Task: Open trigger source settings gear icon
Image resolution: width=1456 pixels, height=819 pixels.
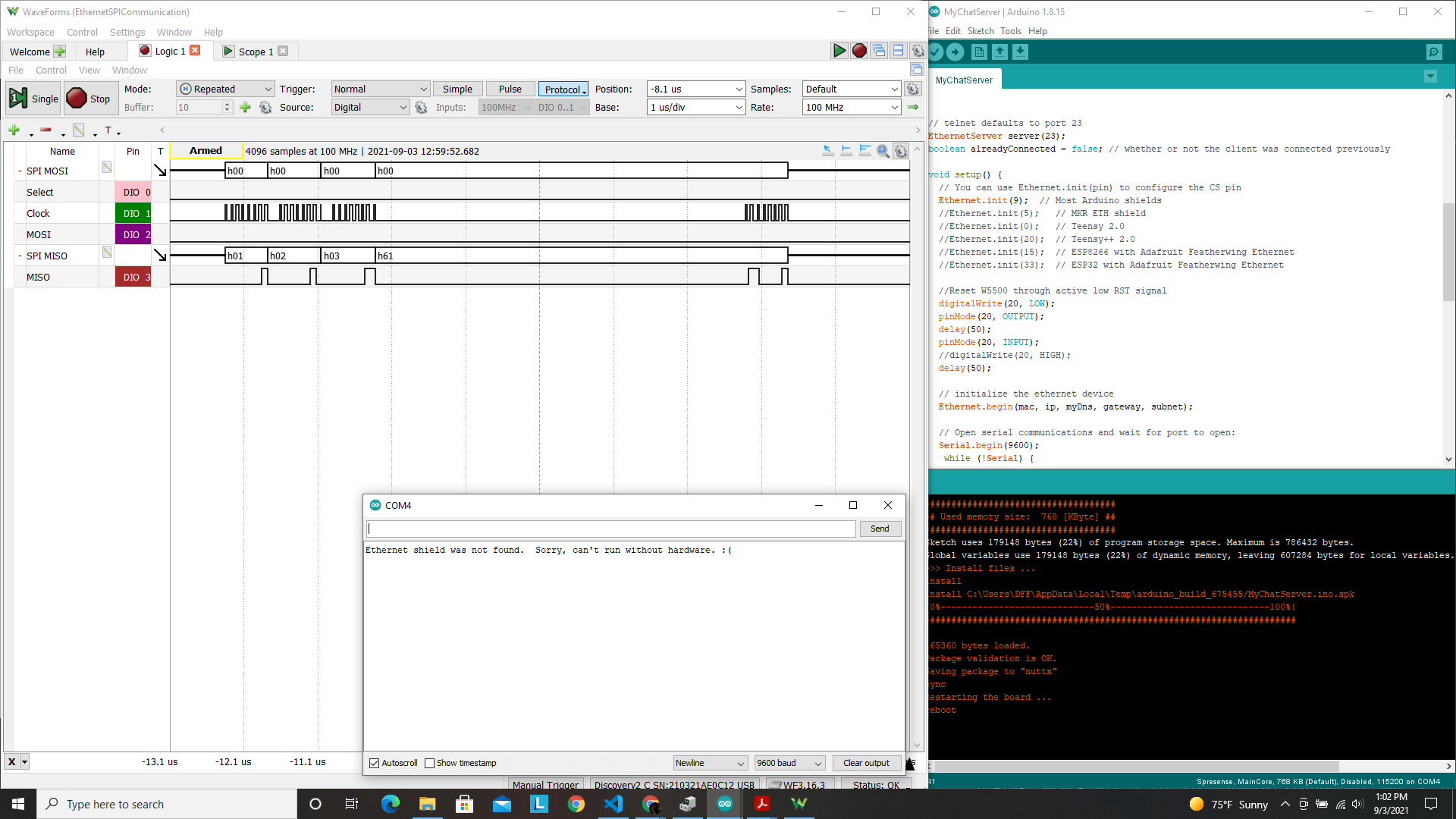Action: [421, 108]
